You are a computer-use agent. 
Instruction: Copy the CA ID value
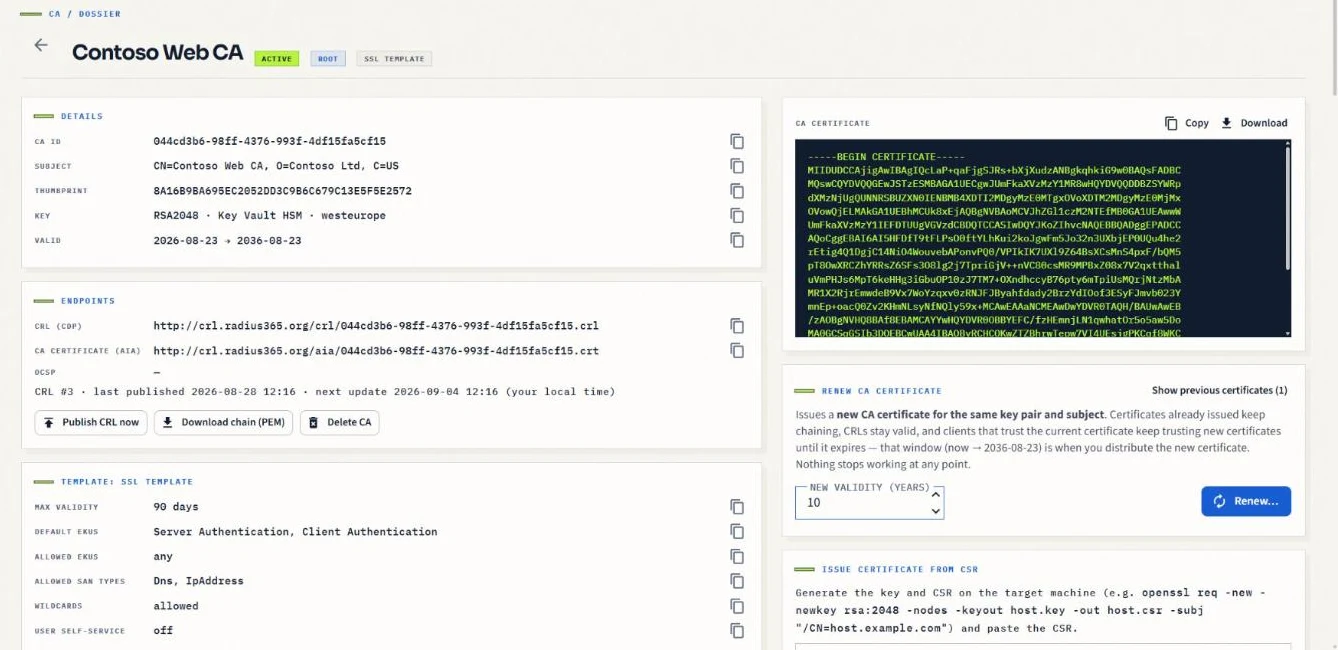click(x=737, y=141)
